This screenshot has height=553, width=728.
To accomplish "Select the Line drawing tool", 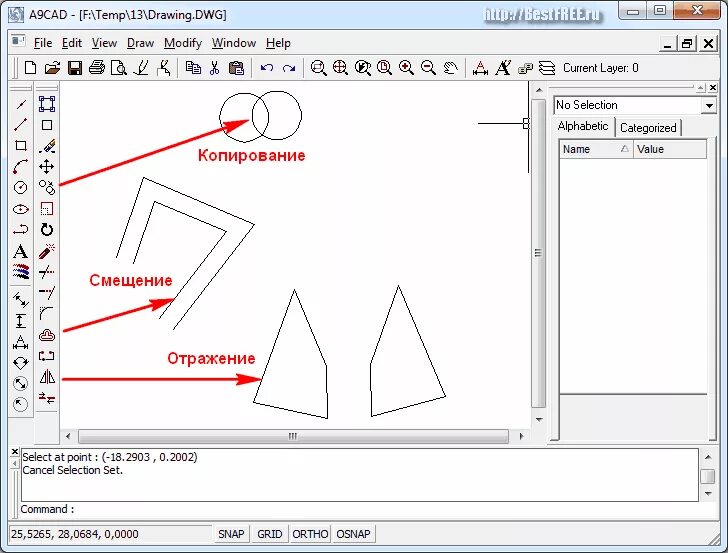I will click(20, 124).
